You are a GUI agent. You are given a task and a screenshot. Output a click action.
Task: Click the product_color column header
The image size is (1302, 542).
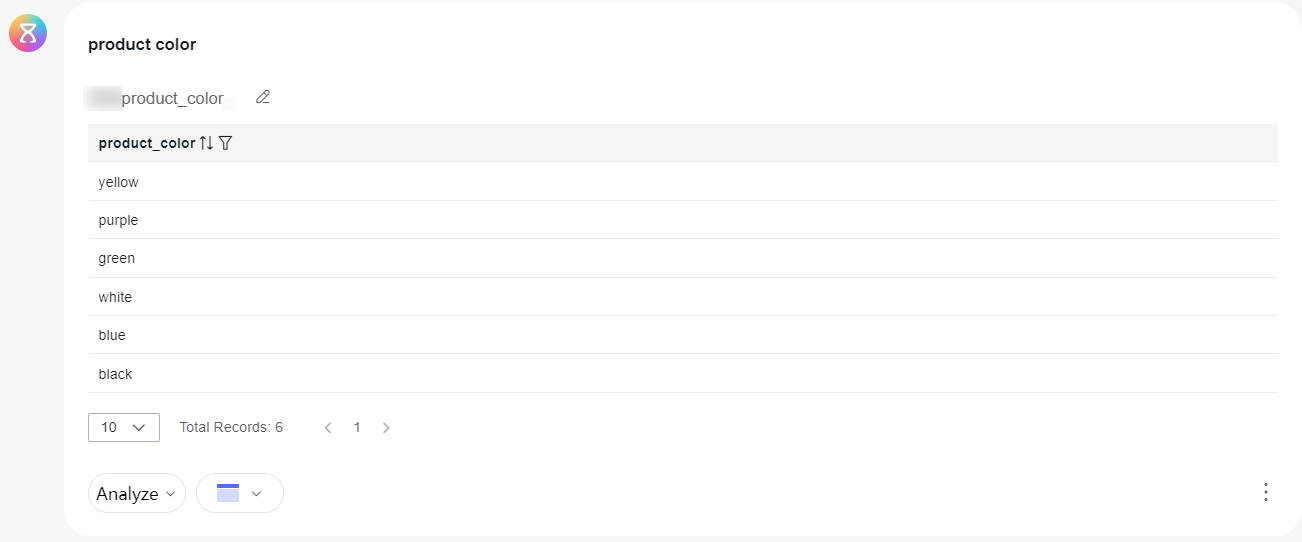click(147, 143)
